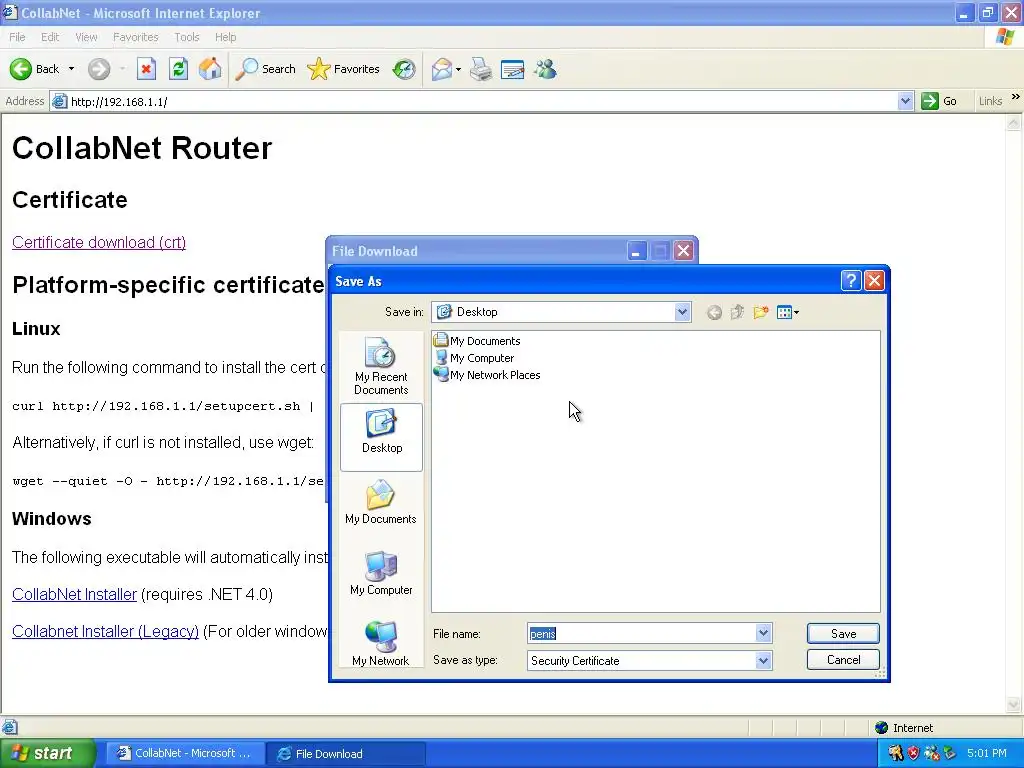1024x768 pixels.
Task: Click the Start button
Action: click(48, 753)
